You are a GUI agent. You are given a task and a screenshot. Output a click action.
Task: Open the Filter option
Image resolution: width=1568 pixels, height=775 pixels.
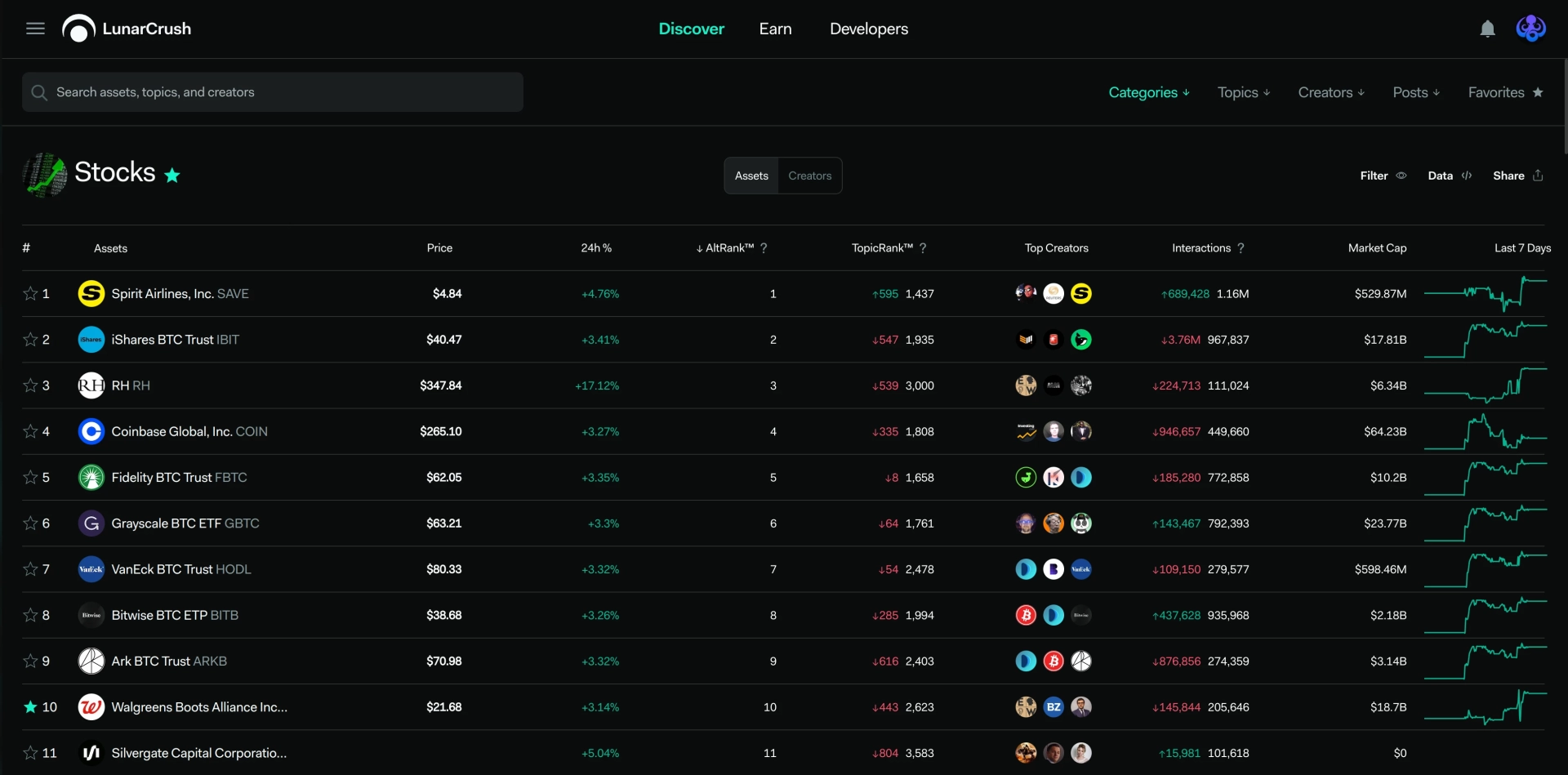1383,176
